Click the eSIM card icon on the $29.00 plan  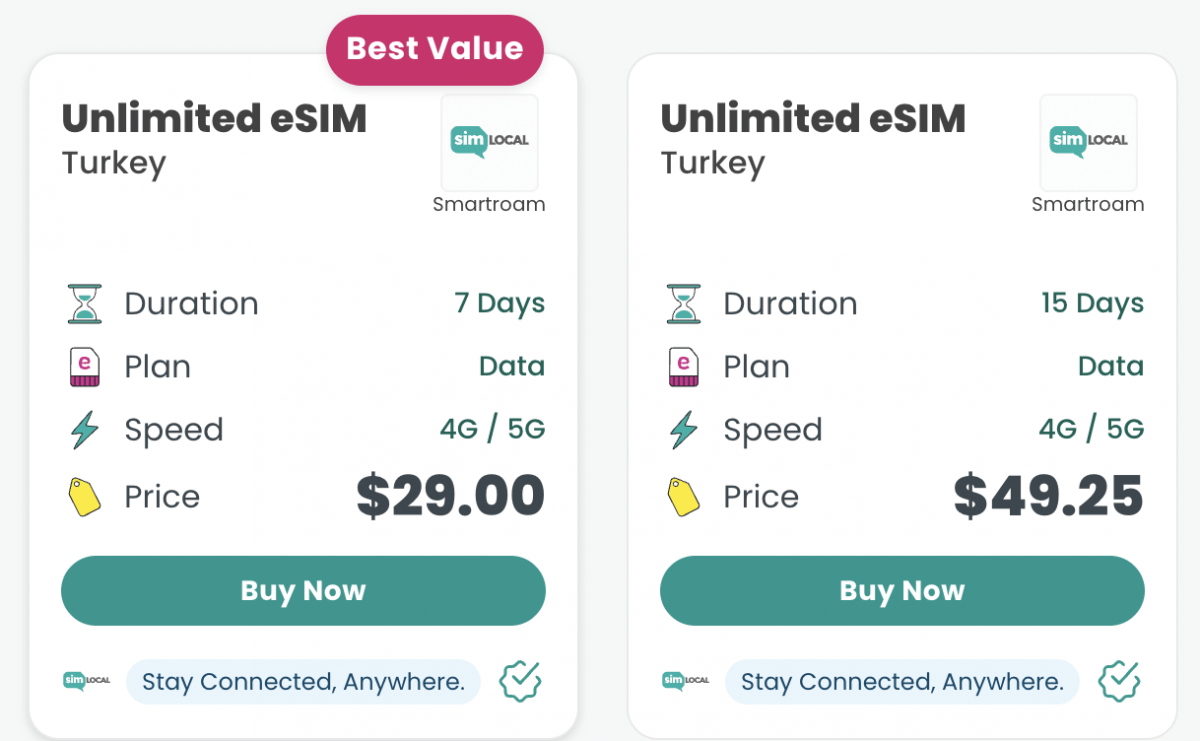click(85, 366)
